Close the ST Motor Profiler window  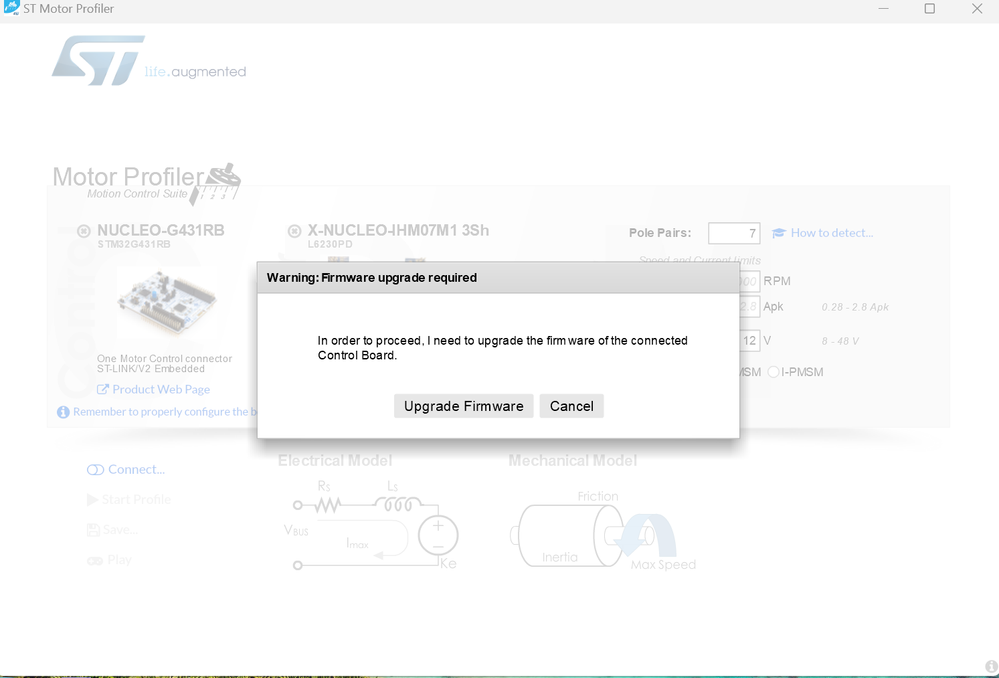pos(977,9)
